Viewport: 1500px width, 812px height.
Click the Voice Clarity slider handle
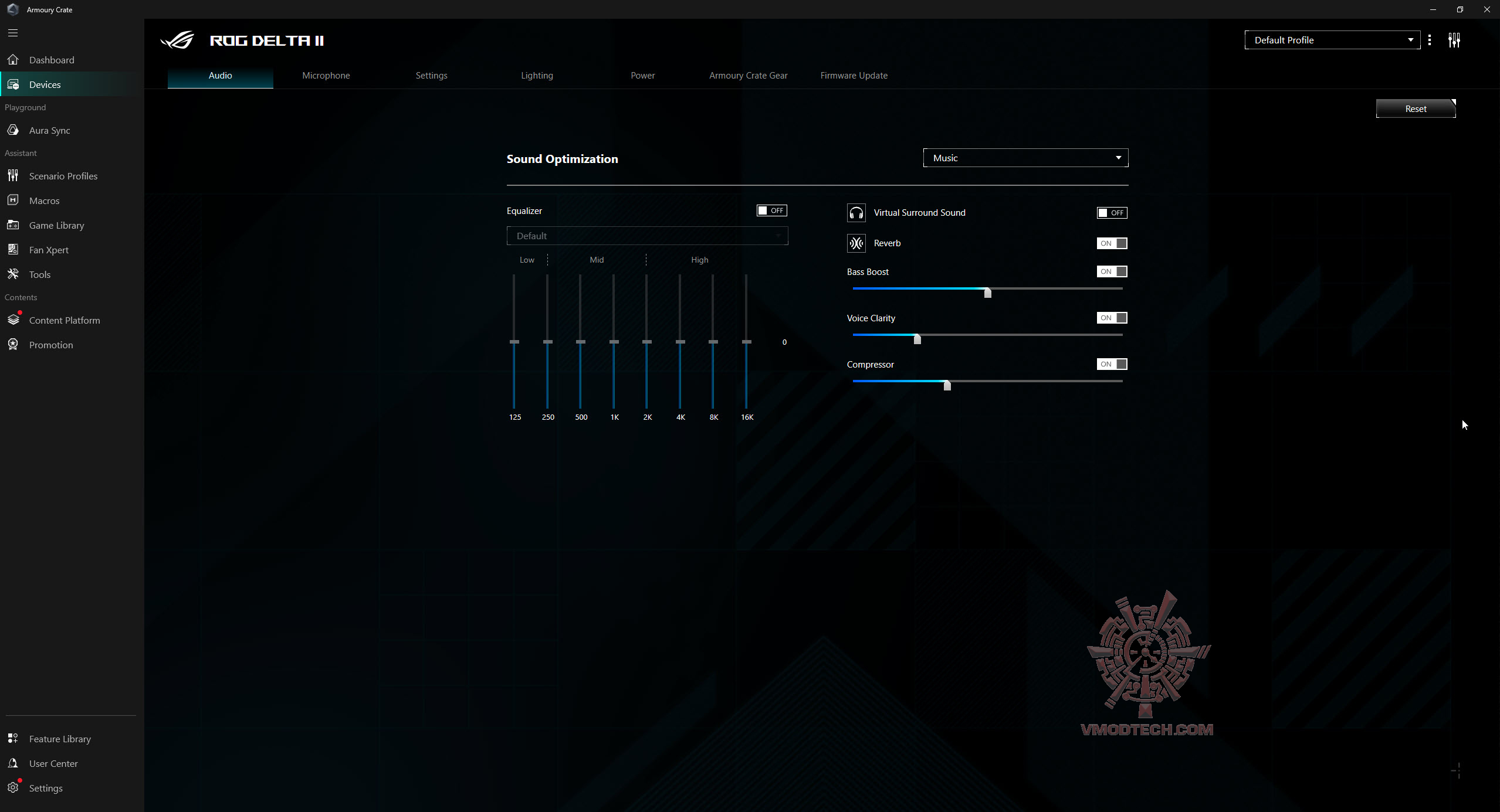click(917, 339)
